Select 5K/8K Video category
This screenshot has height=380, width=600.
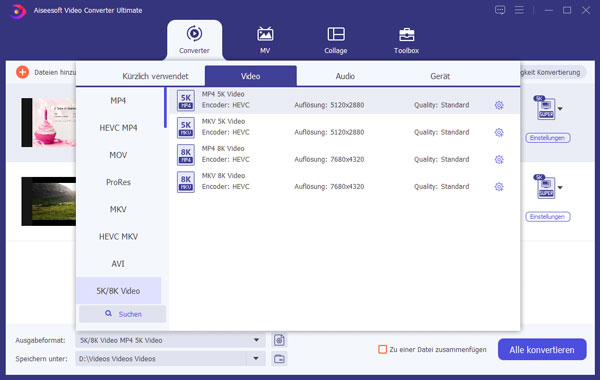pyautogui.click(x=118, y=291)
